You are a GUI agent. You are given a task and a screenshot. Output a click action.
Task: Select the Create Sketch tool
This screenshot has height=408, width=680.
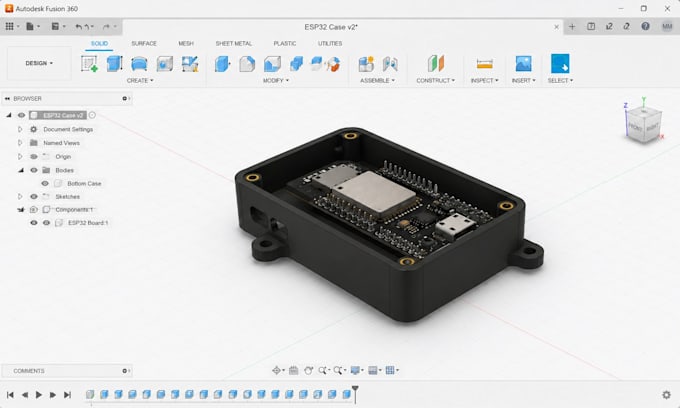coord(89,64)
